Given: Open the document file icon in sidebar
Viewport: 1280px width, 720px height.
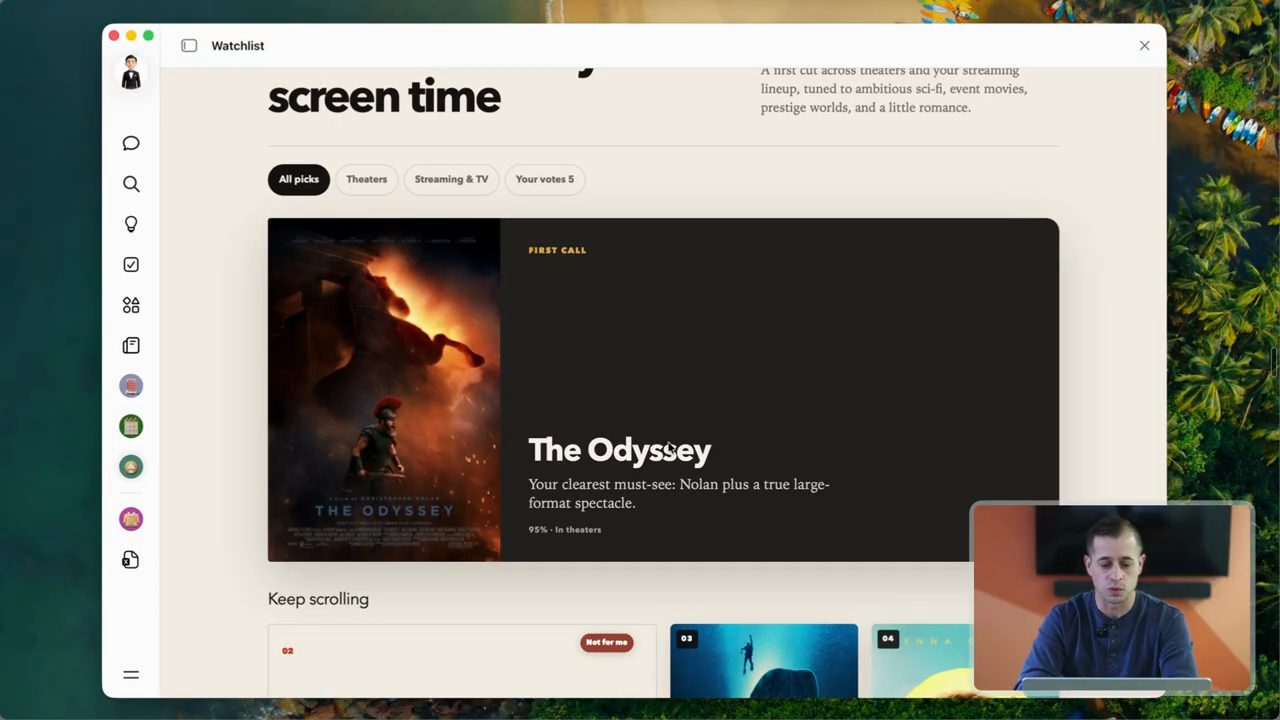Looking at the screenshot, I should [x=131, y=560].
